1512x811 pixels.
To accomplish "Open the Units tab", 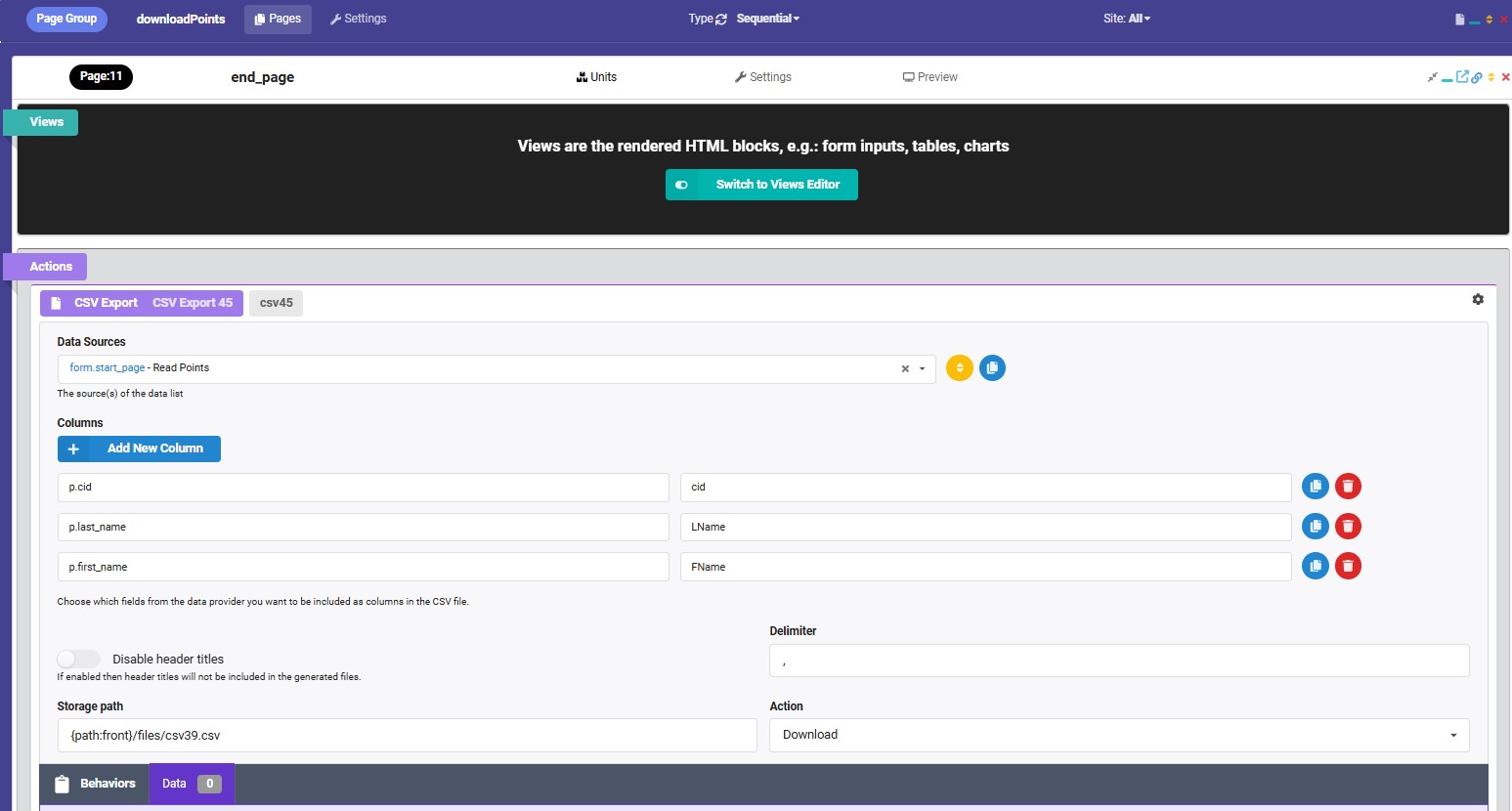I will 596,77.
